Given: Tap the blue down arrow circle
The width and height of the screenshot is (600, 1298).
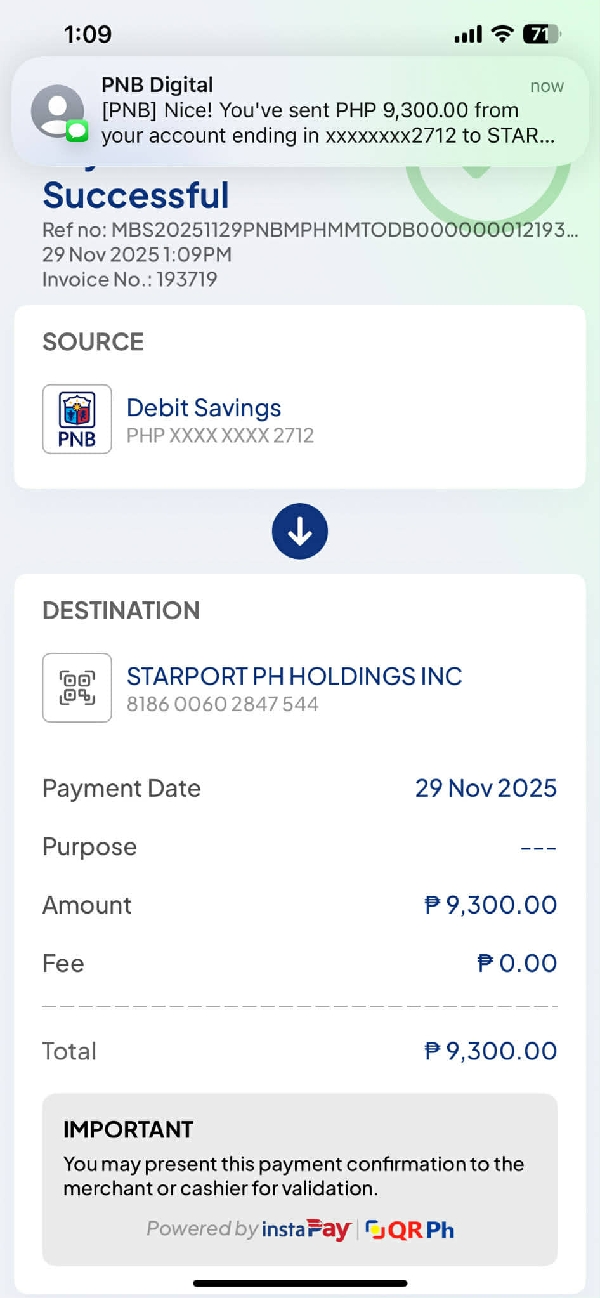Looking at the screenshot, I should [300, 531].
